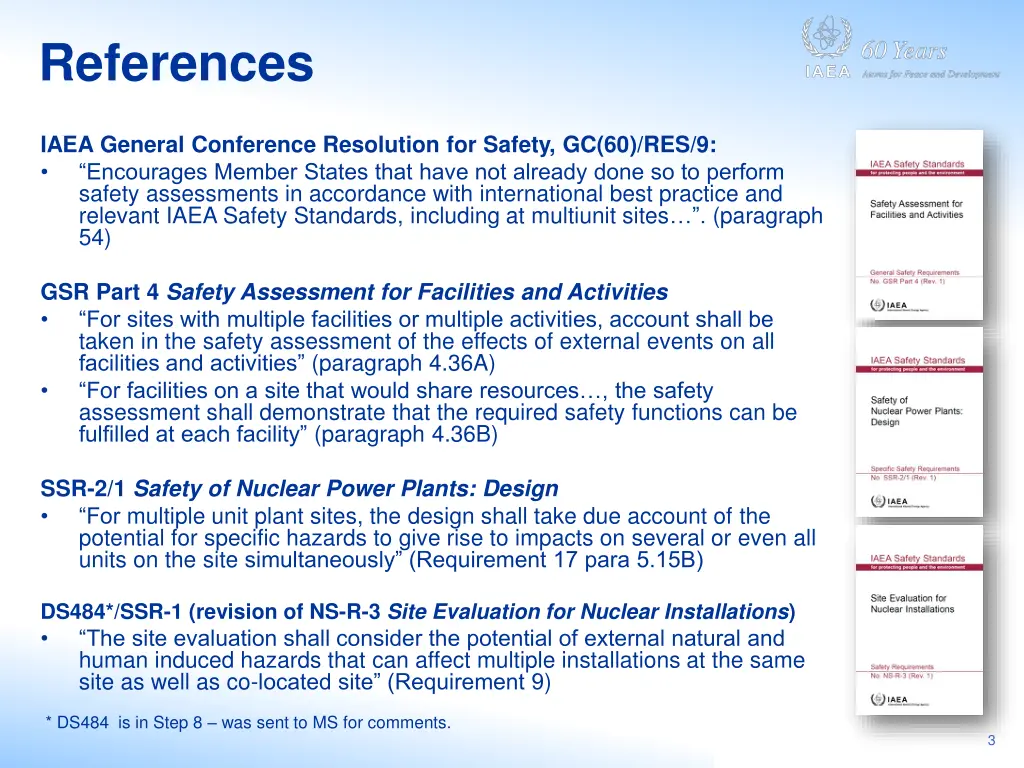Click IAEA logo on GSR Part 4 cover
The width and height of the screenshot is (1024, 768).
click(x=899, y=305)
